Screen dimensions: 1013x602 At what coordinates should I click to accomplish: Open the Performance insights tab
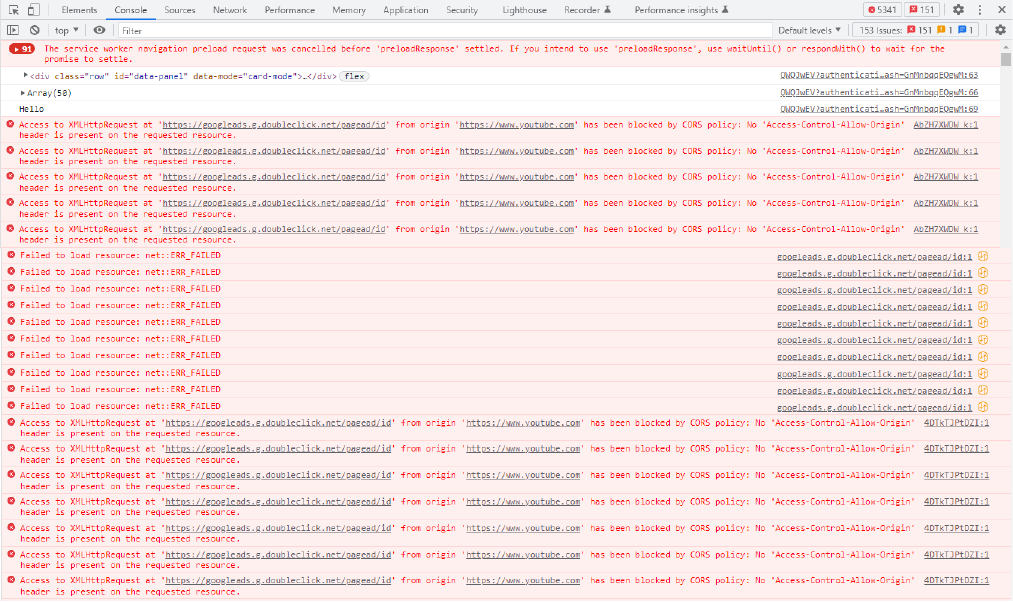[681, 10]
